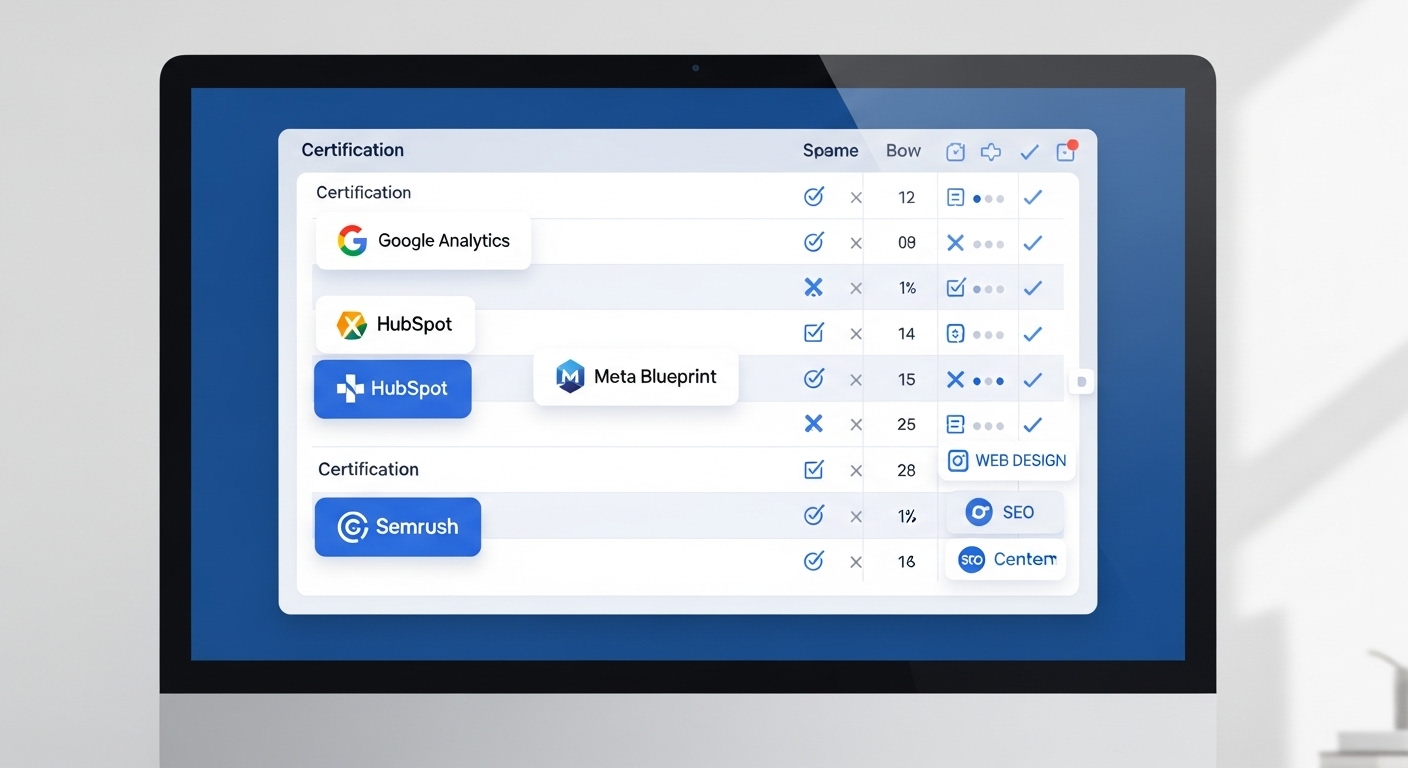Image resolution: width=1408 pixels, height=768 pixels.
Task: Click the Centem tag
Action: [1006, 560]
